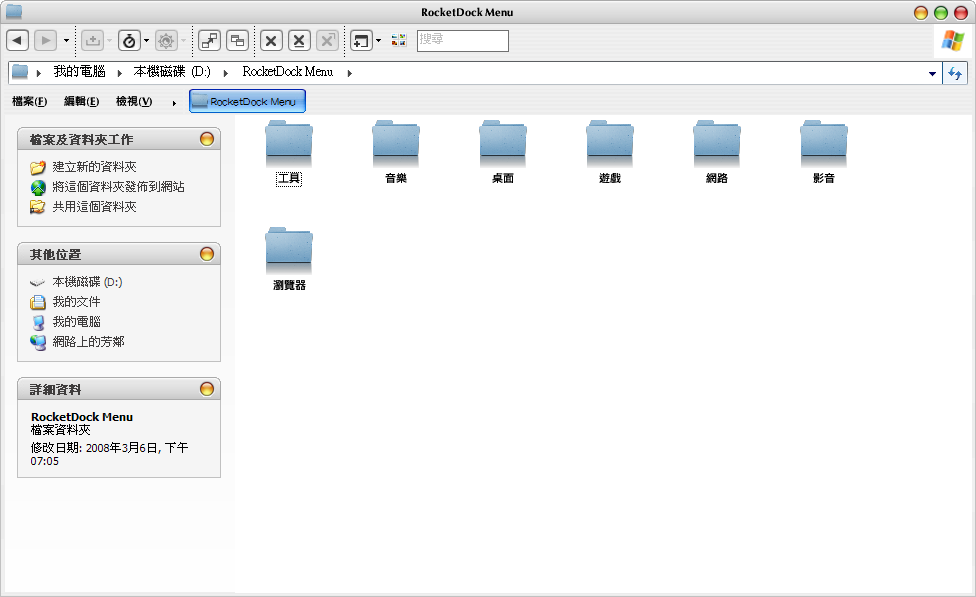Click RocketDock Menu in the address breadcrumb
Image resolution: width=976 pixels, height=597 pixels.
pos(288,72)
